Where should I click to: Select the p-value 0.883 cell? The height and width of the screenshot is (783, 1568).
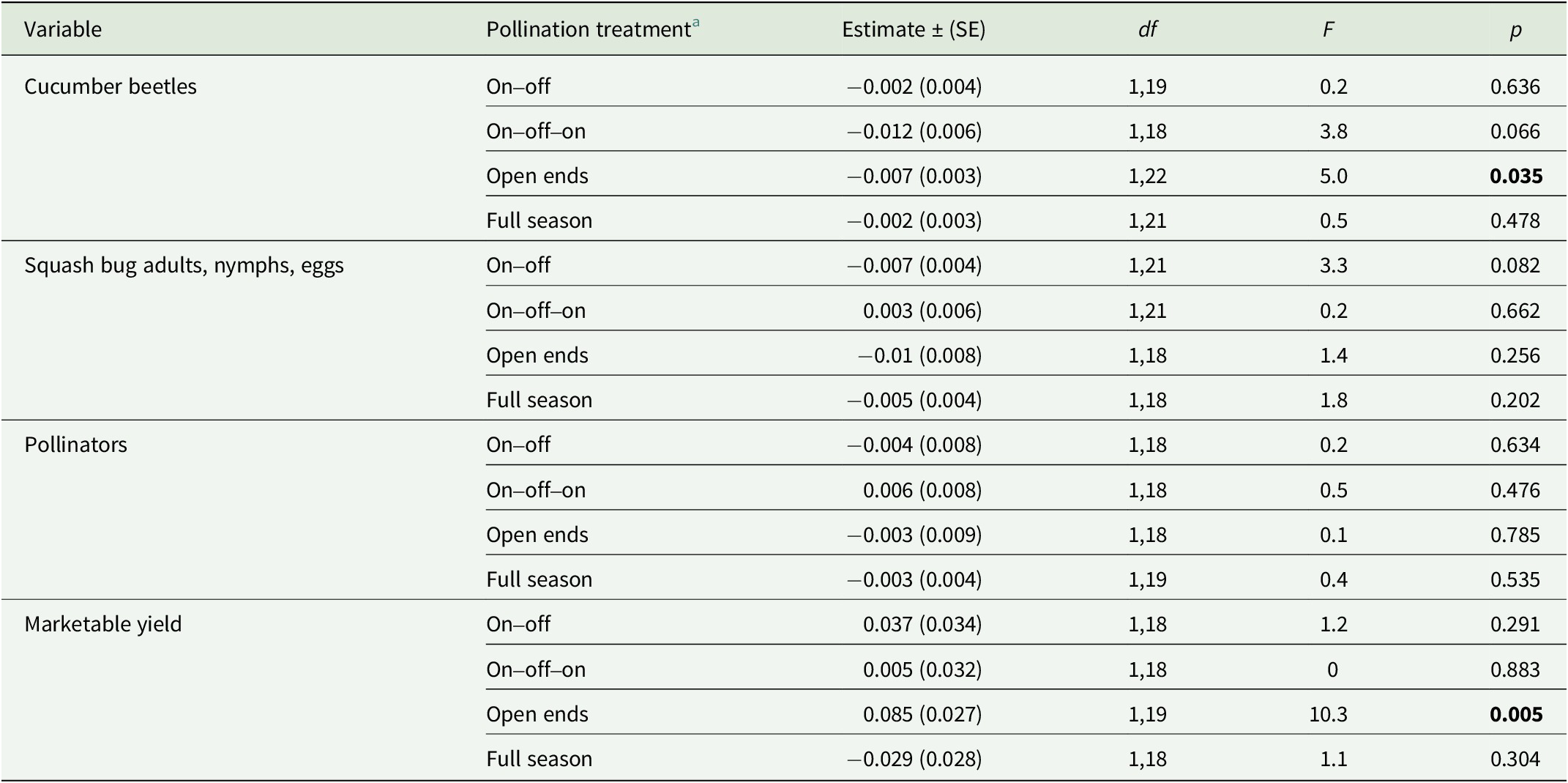(x=1515, y=669)
